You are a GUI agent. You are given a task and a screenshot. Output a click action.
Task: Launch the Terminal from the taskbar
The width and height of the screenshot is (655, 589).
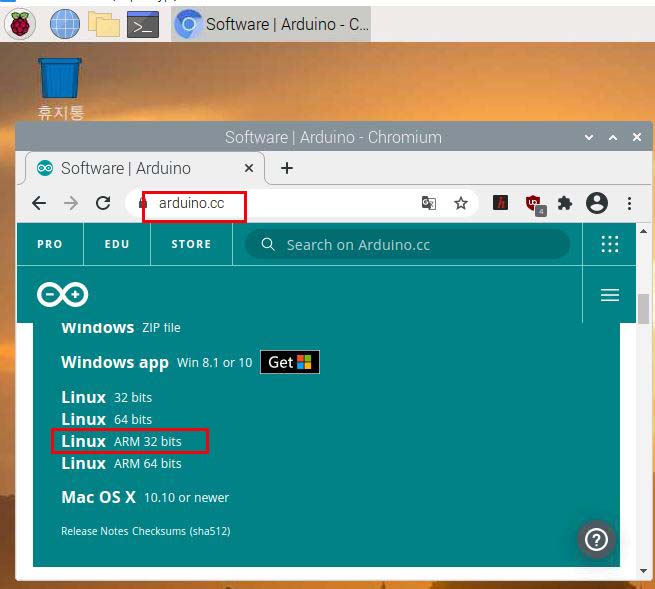[143, 25]
